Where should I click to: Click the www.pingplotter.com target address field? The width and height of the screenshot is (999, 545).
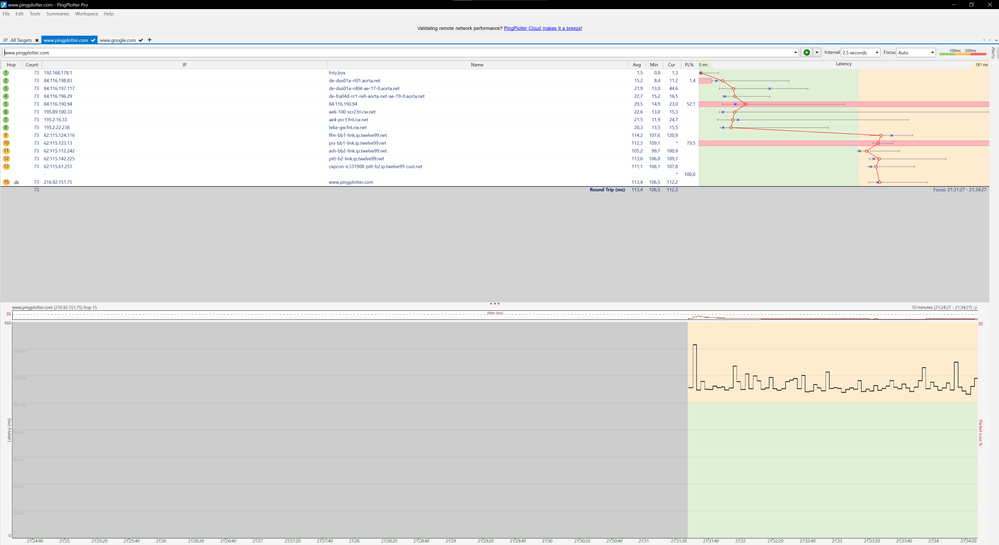click(x=396, y=53)
